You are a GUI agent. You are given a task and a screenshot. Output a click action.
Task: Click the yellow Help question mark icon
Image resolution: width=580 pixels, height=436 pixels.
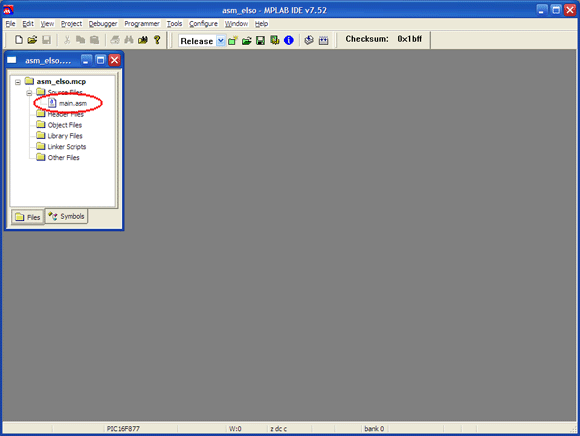[x=157, y=40]
